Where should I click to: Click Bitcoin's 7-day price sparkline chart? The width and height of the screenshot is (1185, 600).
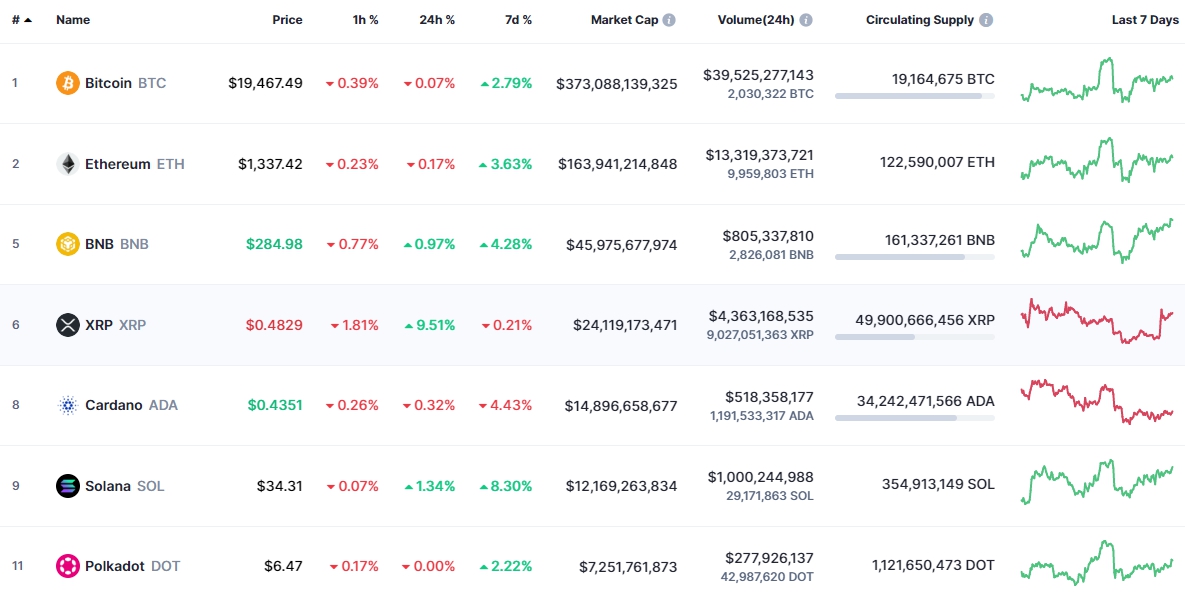1097,80
